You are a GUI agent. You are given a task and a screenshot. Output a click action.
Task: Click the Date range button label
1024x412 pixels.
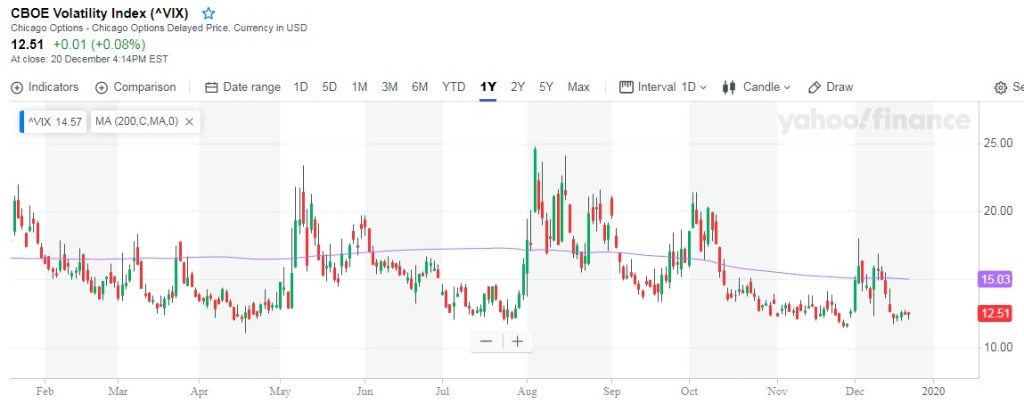click(251, 87)
